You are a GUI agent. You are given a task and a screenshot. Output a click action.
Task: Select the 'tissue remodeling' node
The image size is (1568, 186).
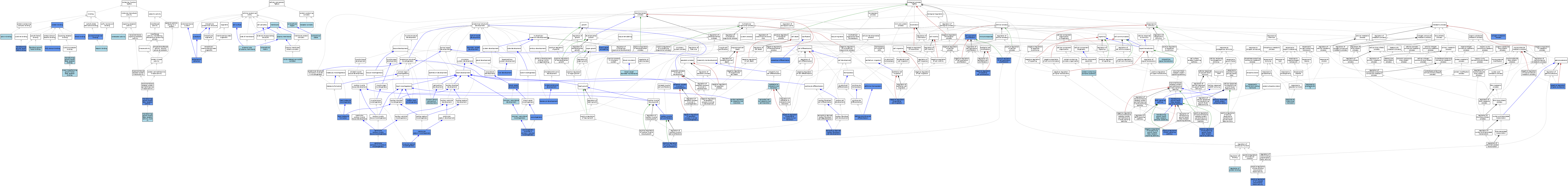tap(625, 37)
